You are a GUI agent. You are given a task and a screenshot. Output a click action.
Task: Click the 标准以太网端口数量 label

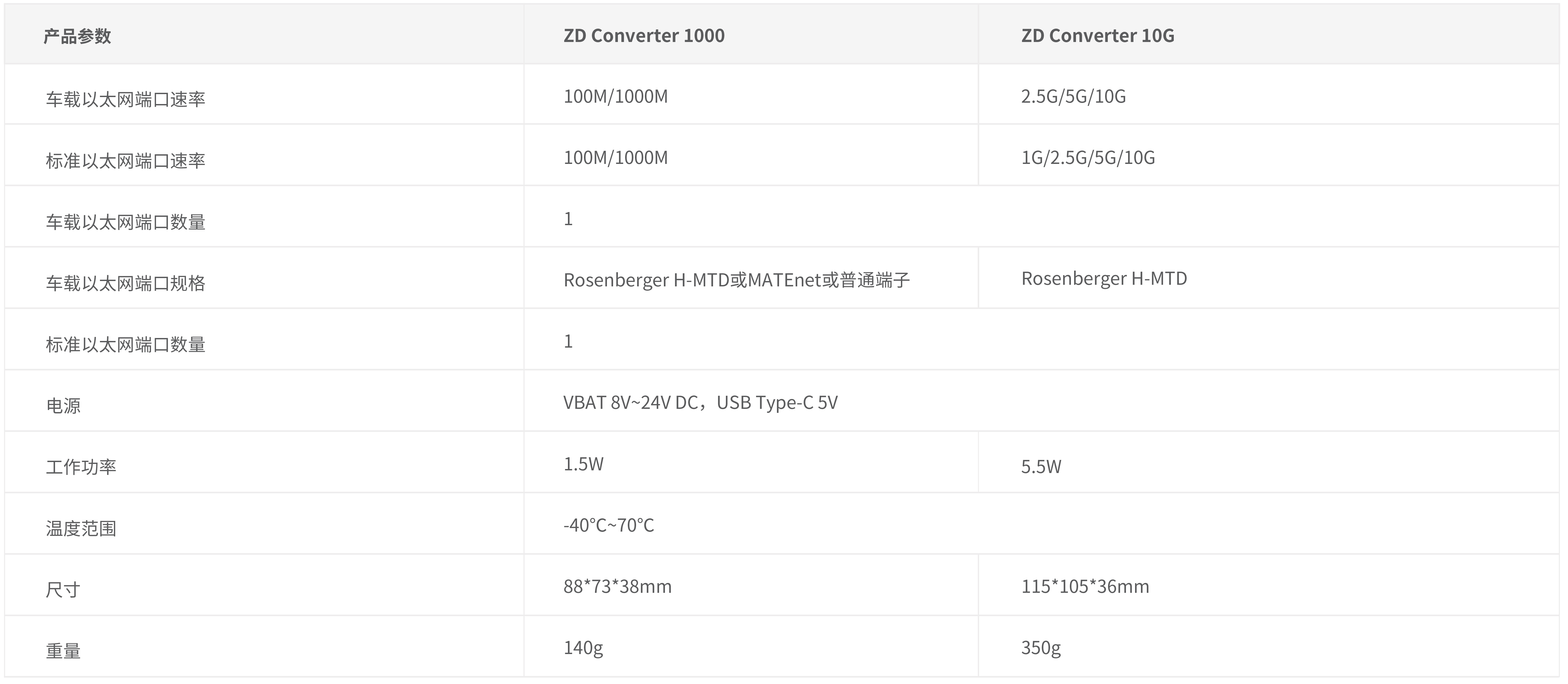[x=125, y=345]
